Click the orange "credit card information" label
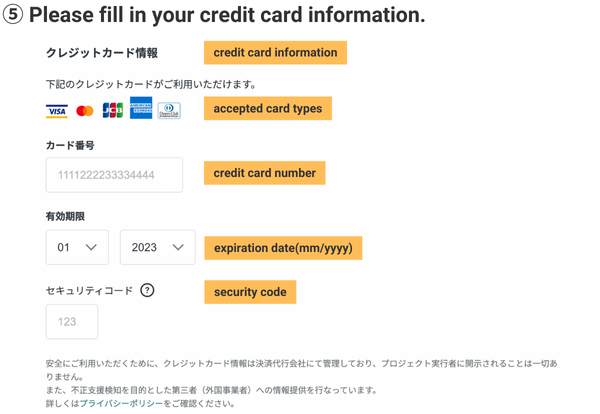600x414 pixels. pyautogui.click(x=275, y=52)
